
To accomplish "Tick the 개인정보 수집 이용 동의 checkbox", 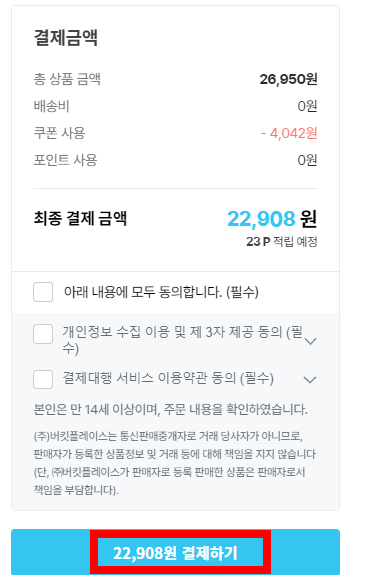I will pos(43,334).
